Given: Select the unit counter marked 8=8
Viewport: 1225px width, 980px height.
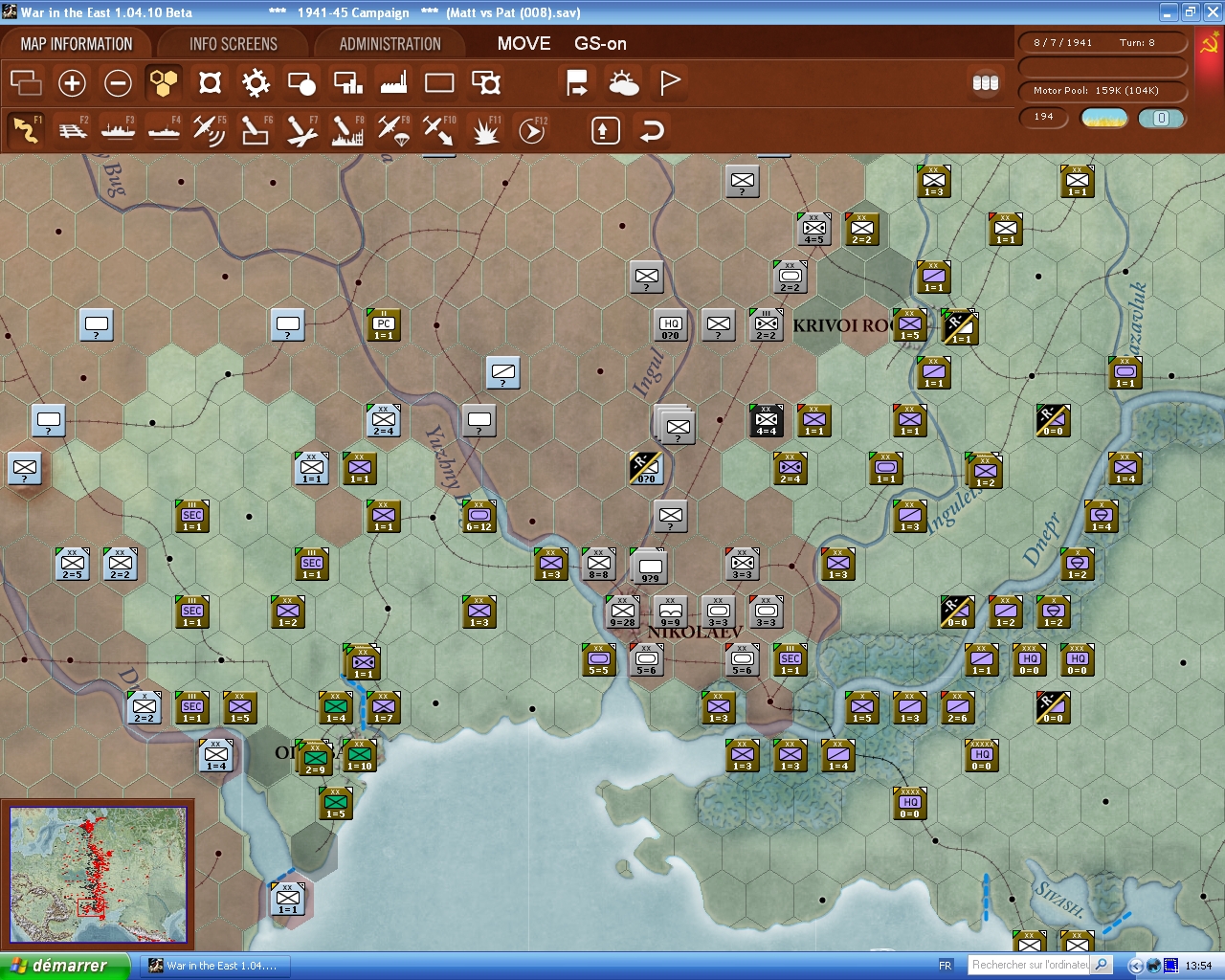Looking at the screenshot, I should tap(599, 564).
